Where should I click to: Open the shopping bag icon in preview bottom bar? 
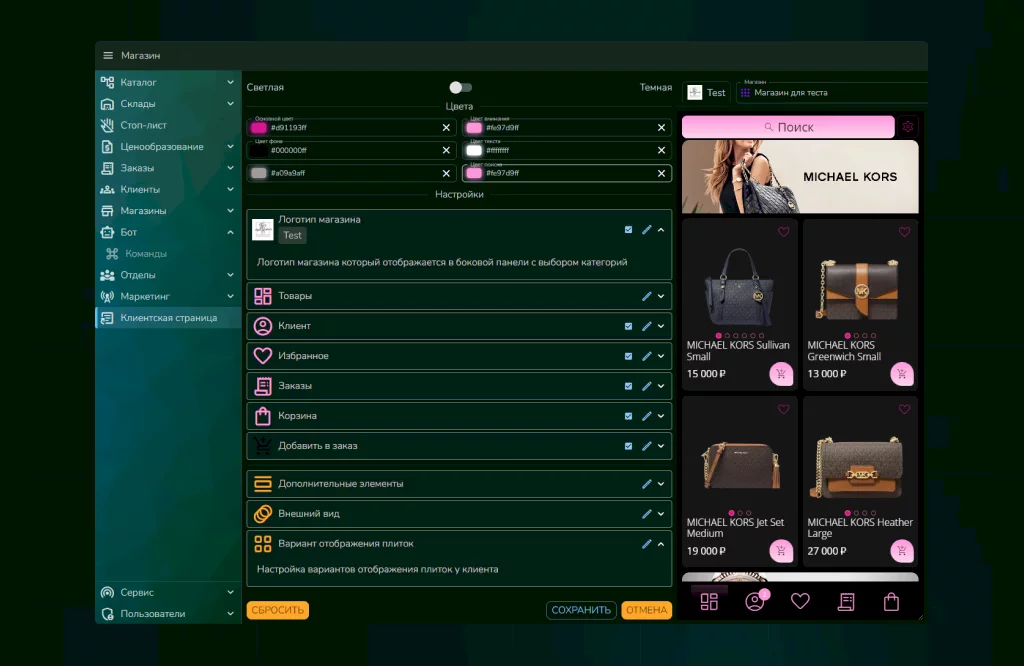coord(891,601)
